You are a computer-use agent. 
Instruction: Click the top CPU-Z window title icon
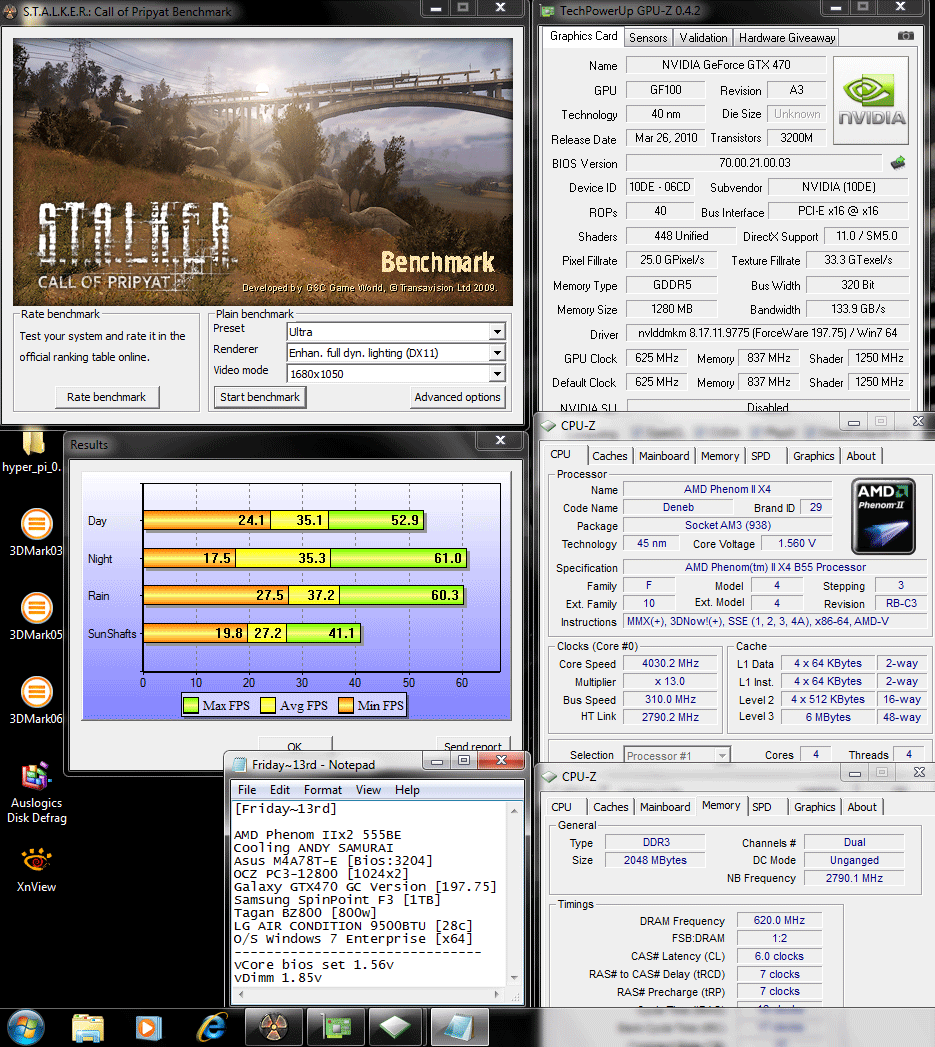(549, 425)
